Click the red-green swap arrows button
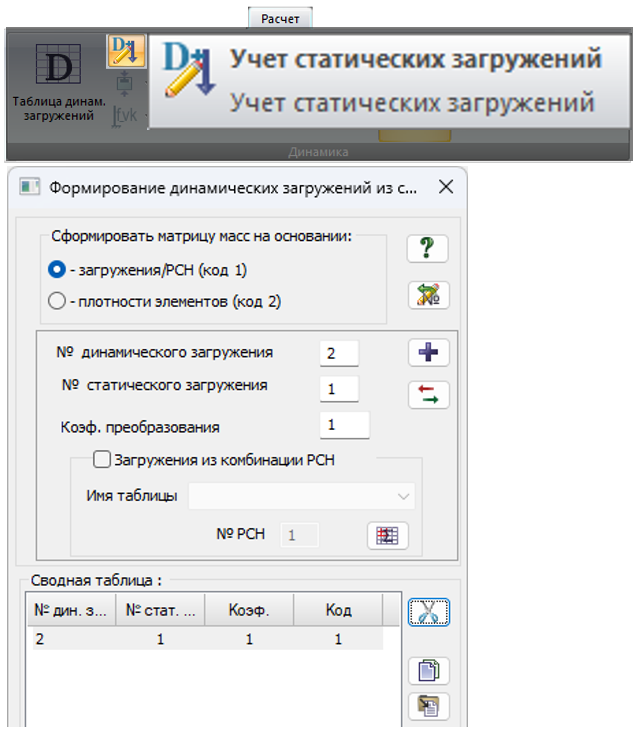 click(x=428, y=395)
